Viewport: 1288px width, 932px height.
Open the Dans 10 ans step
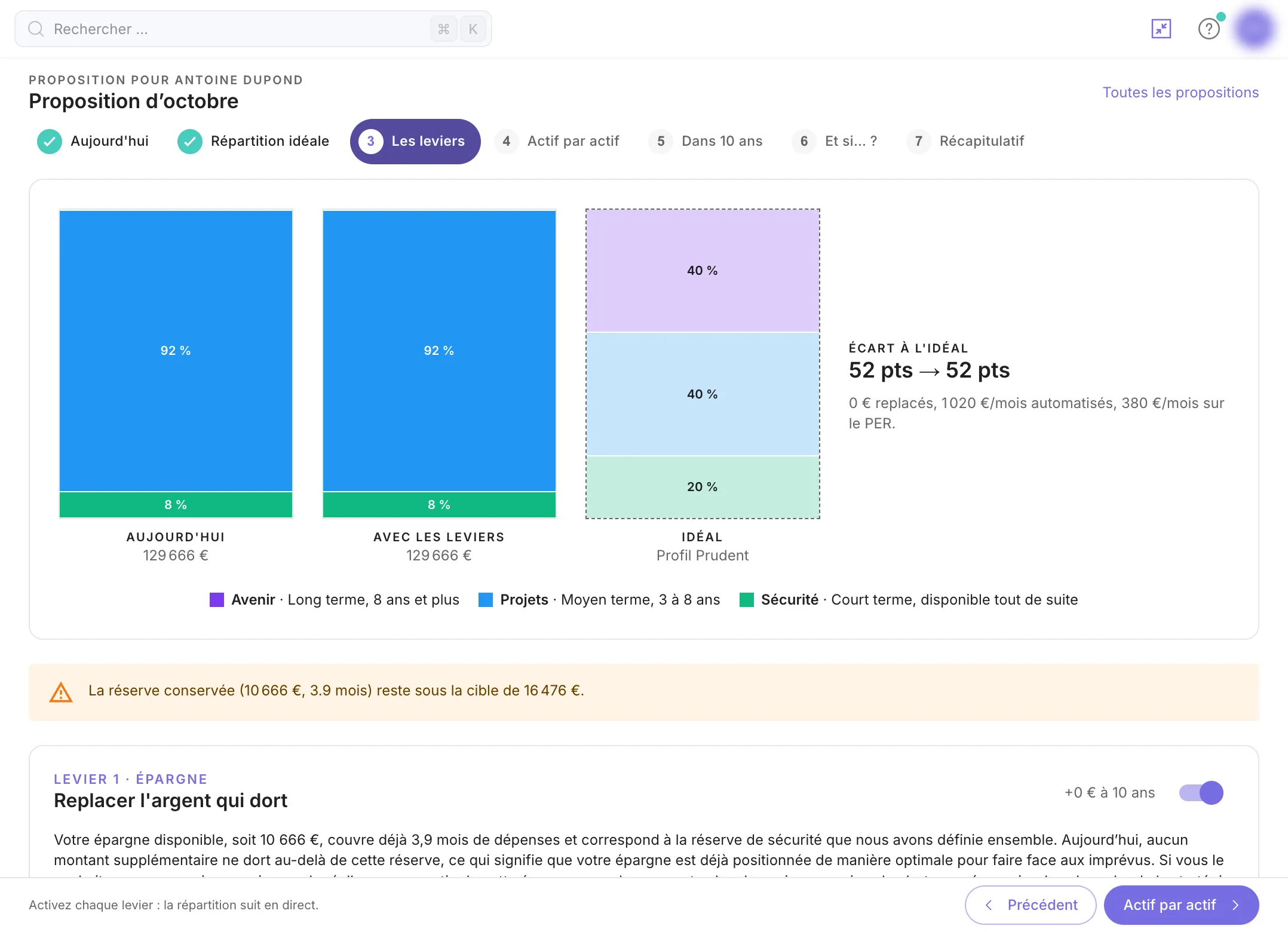click(x=706, y=142)
